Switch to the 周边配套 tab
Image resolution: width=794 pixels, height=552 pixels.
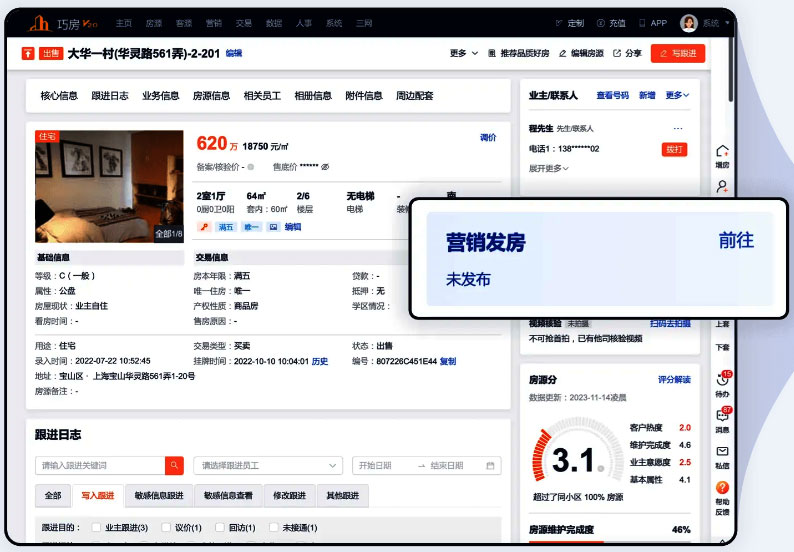[x=414, y=96]
